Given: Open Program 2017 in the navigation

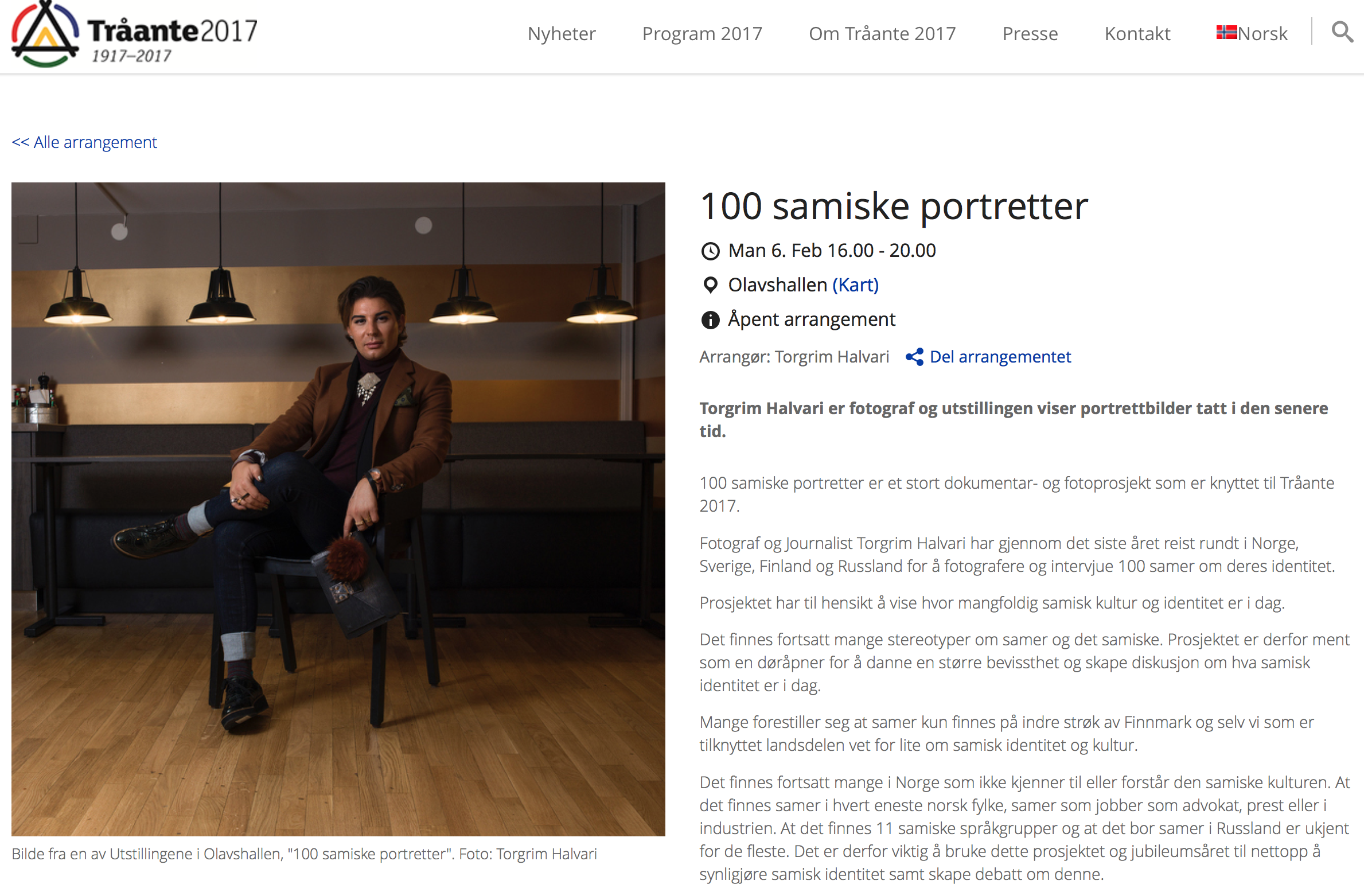Looking at the screenshot, I should (702, 33).
